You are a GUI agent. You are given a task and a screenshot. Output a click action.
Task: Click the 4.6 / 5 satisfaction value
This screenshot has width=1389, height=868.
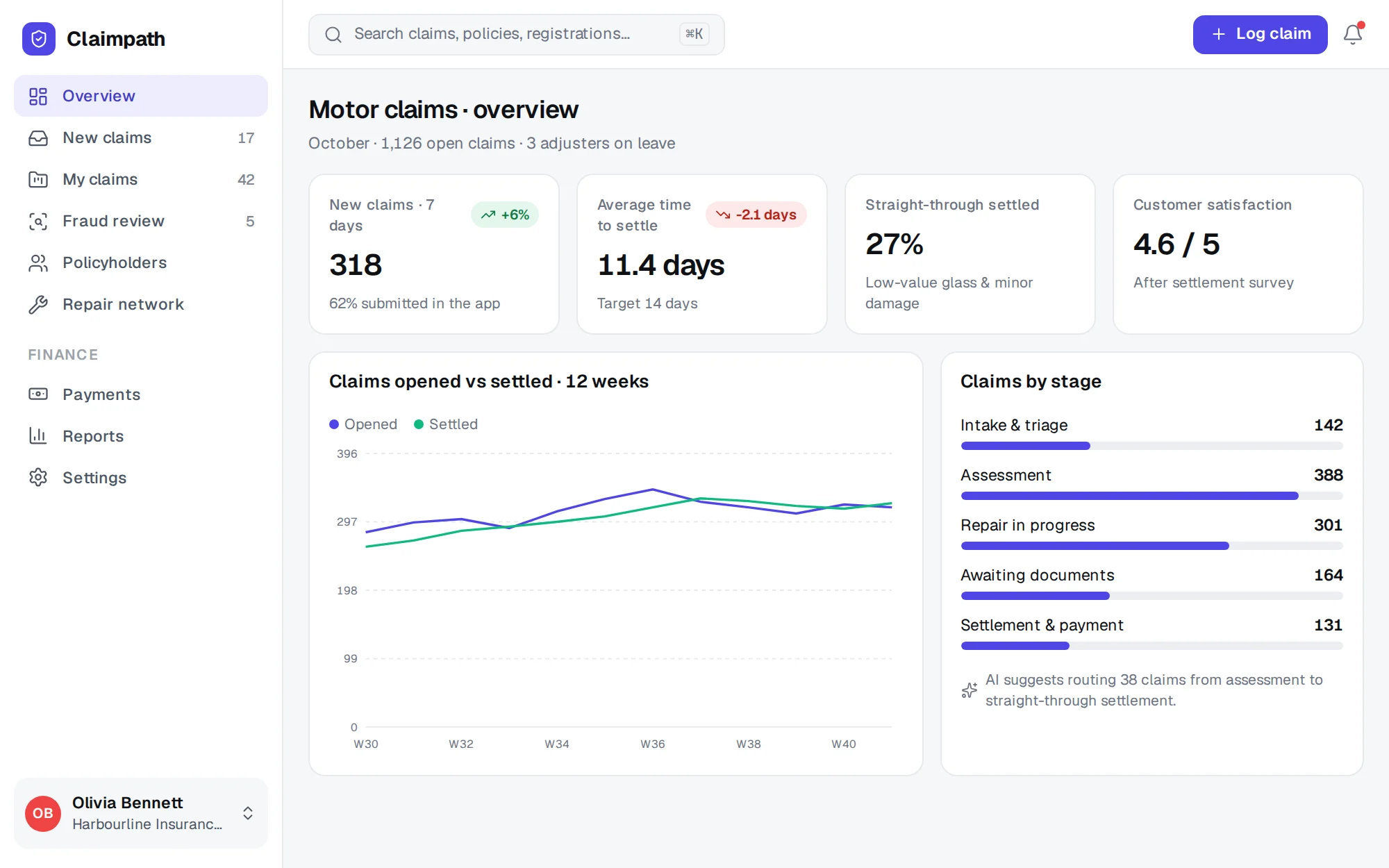(1176, 244)
